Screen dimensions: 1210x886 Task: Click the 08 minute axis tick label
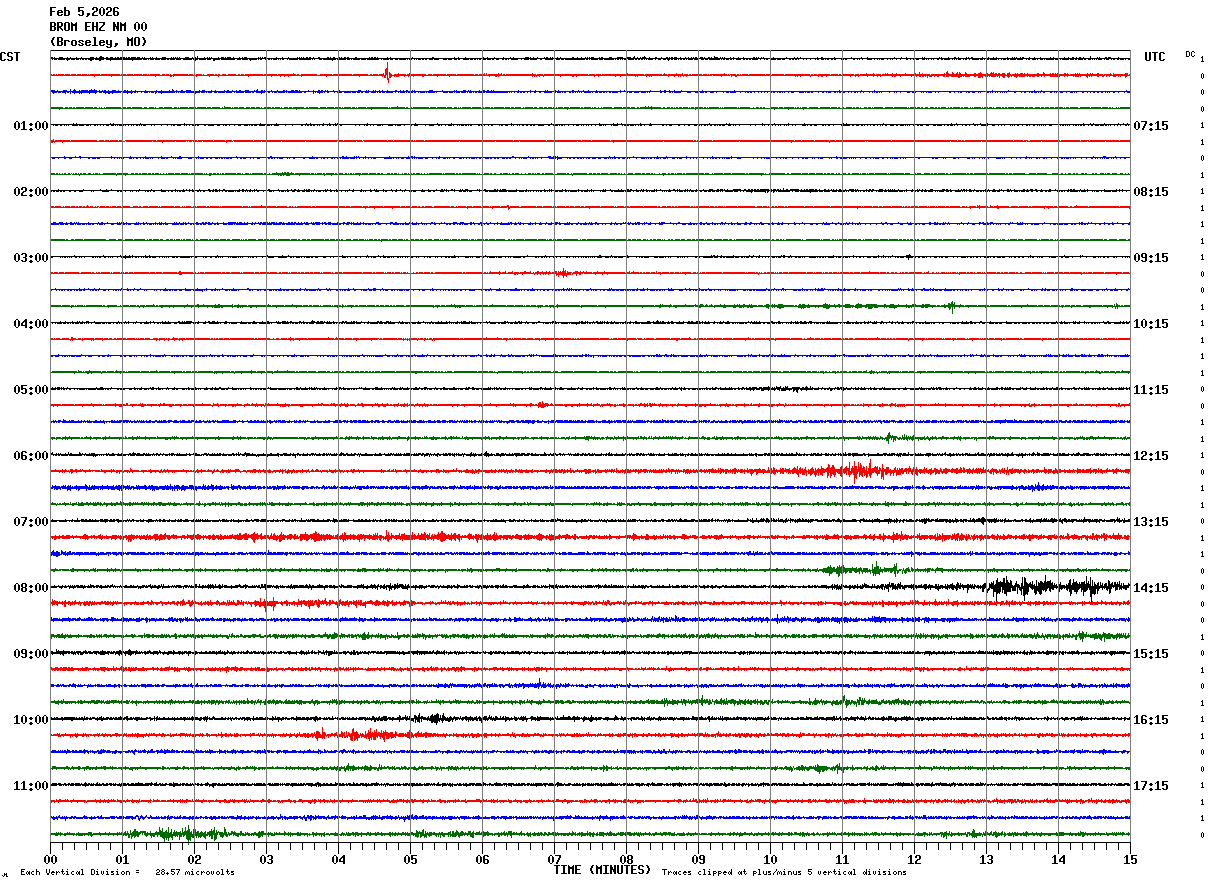pyautogui.click(x=626, y=859)
